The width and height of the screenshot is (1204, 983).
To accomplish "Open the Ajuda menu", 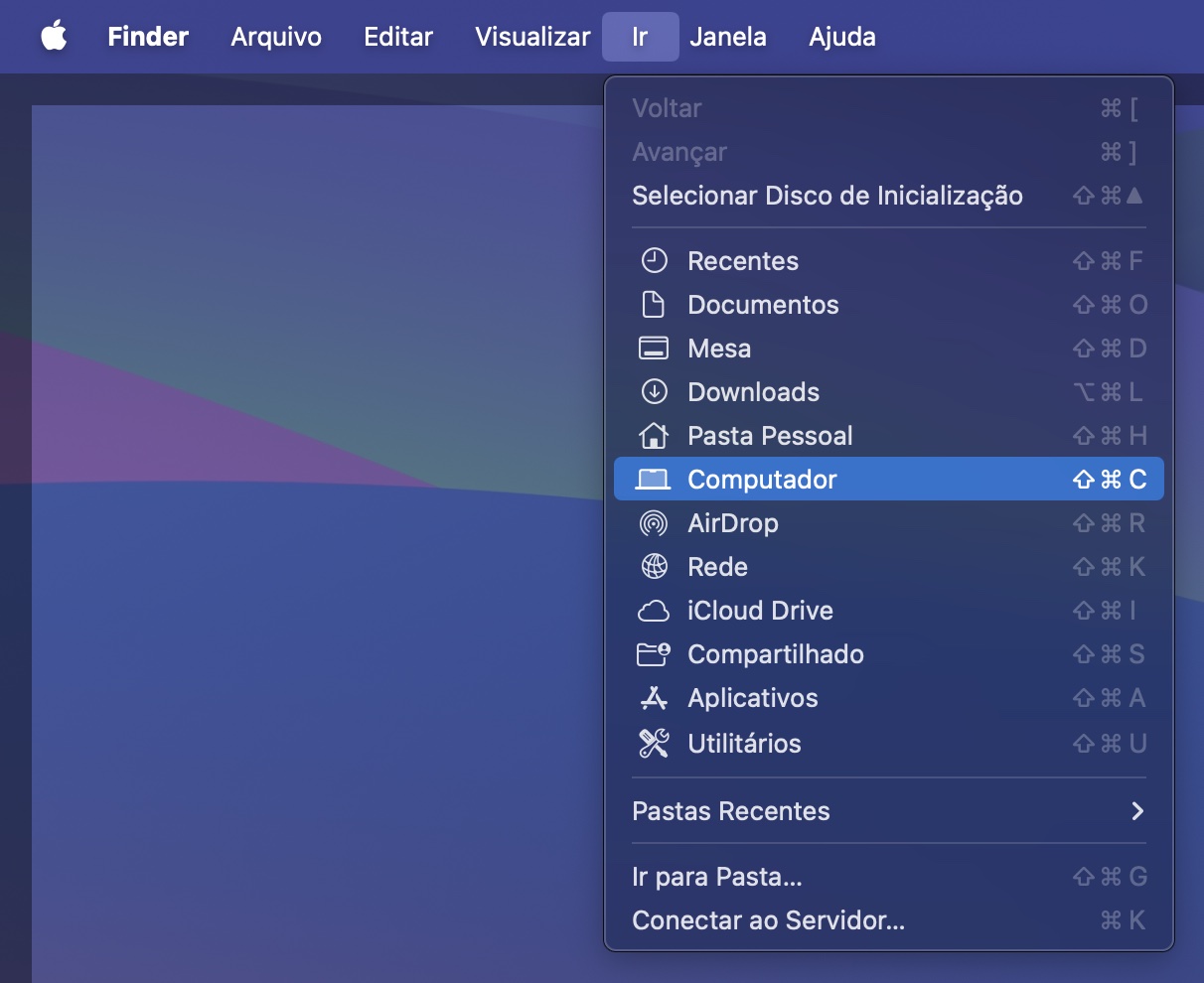I will (x=841, y=36).
